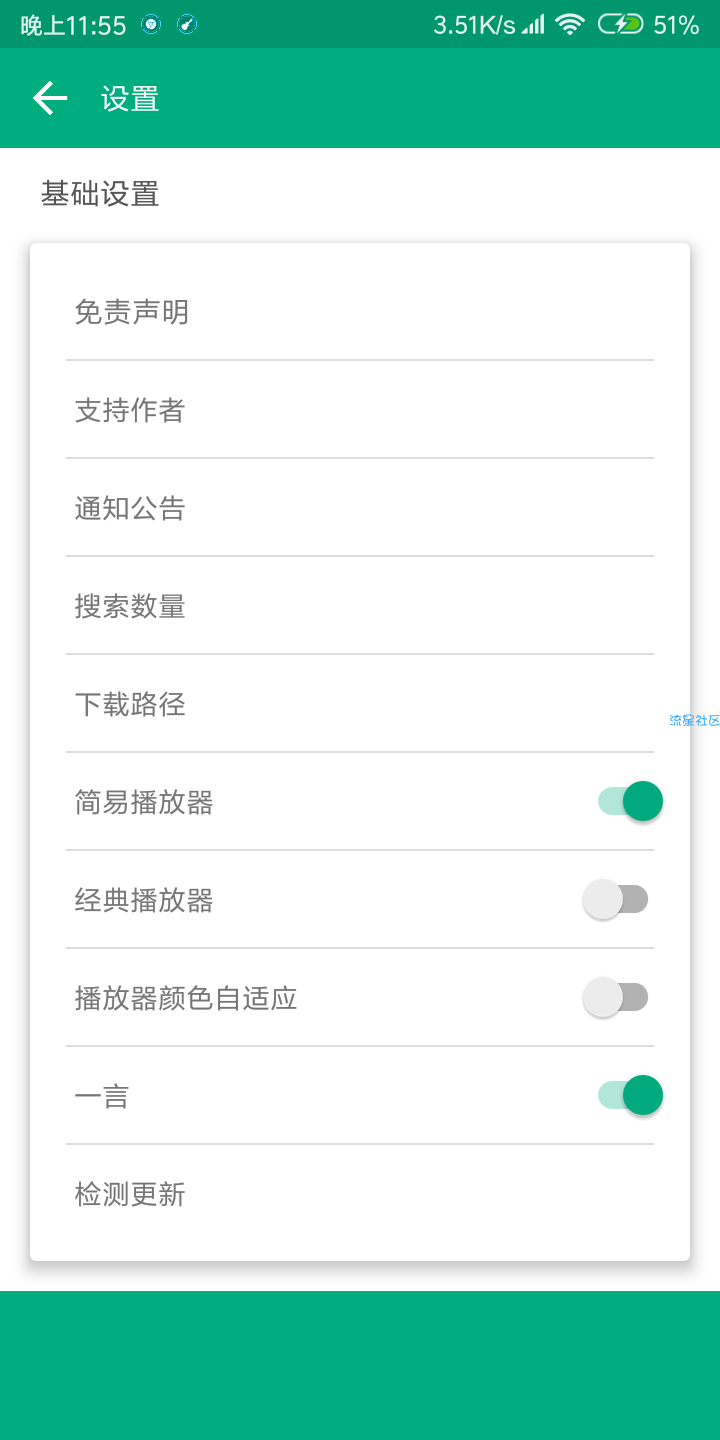Disable the 简易播放器 switch

[x=630, y=801]
